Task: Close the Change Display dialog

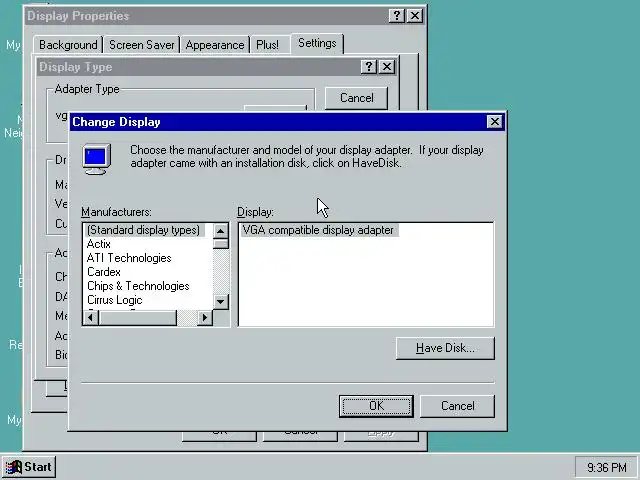Action: point(494,122)
